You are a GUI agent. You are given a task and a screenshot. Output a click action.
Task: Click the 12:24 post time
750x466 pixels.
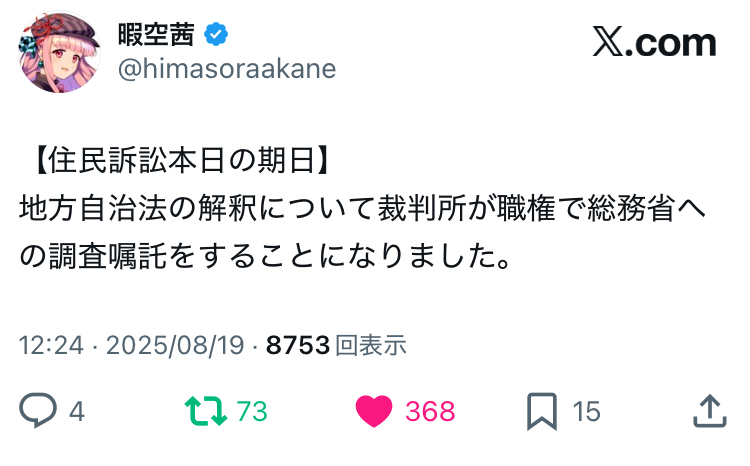point(48,345)
